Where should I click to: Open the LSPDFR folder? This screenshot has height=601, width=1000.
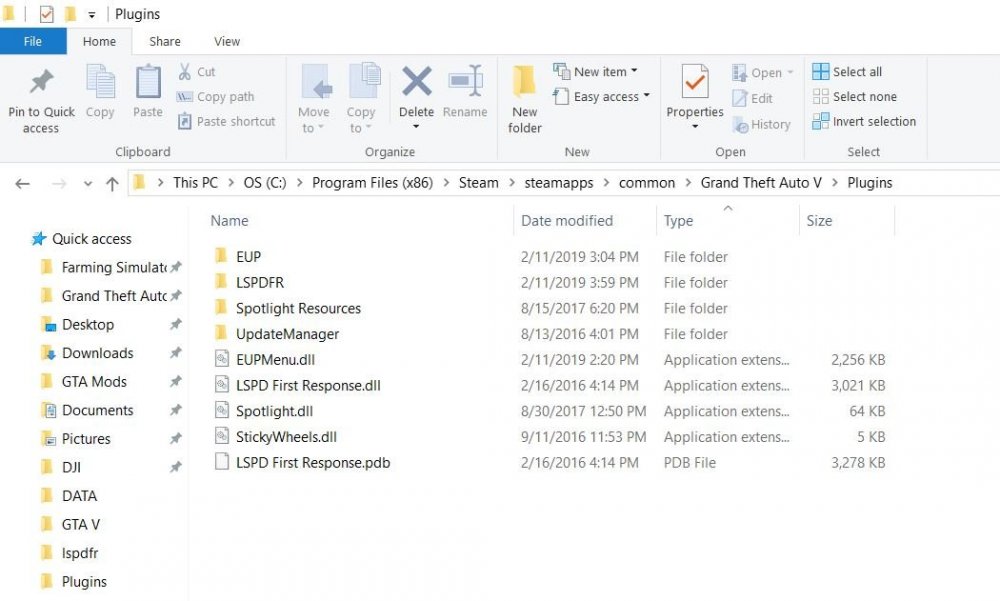tap(260, 282)
